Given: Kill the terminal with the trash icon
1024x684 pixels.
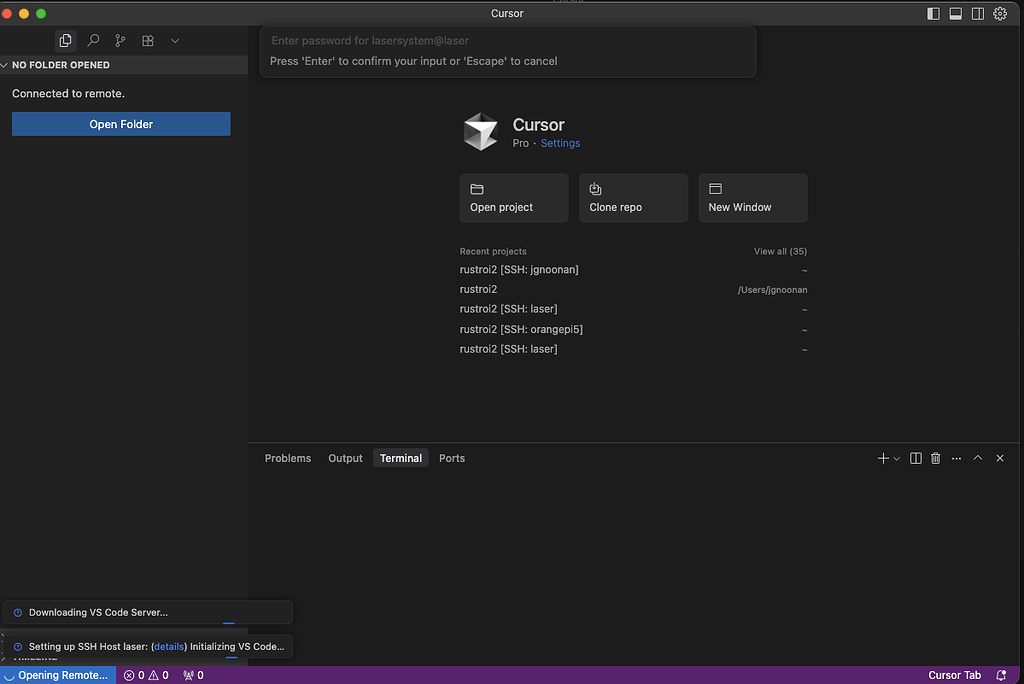Looking at the screenshot, I should [x=935, y=458].
